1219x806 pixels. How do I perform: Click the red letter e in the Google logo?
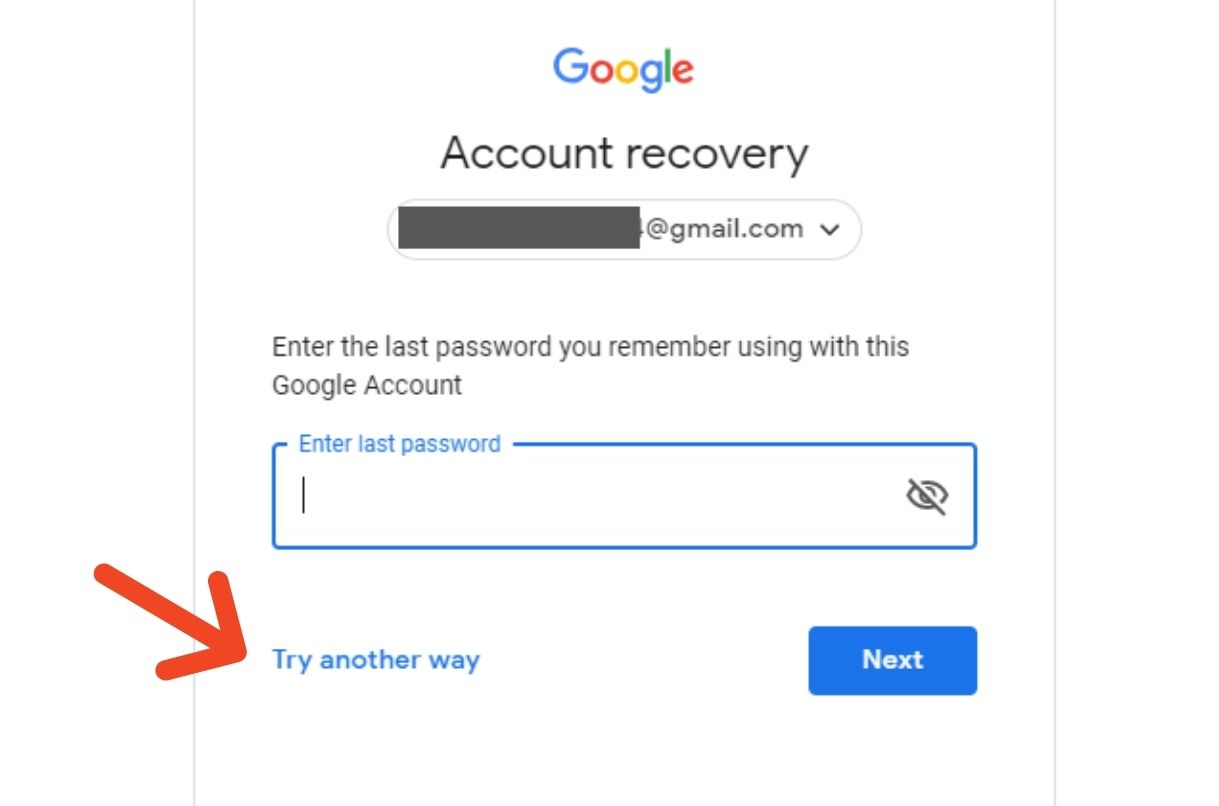tap(681, 71)
